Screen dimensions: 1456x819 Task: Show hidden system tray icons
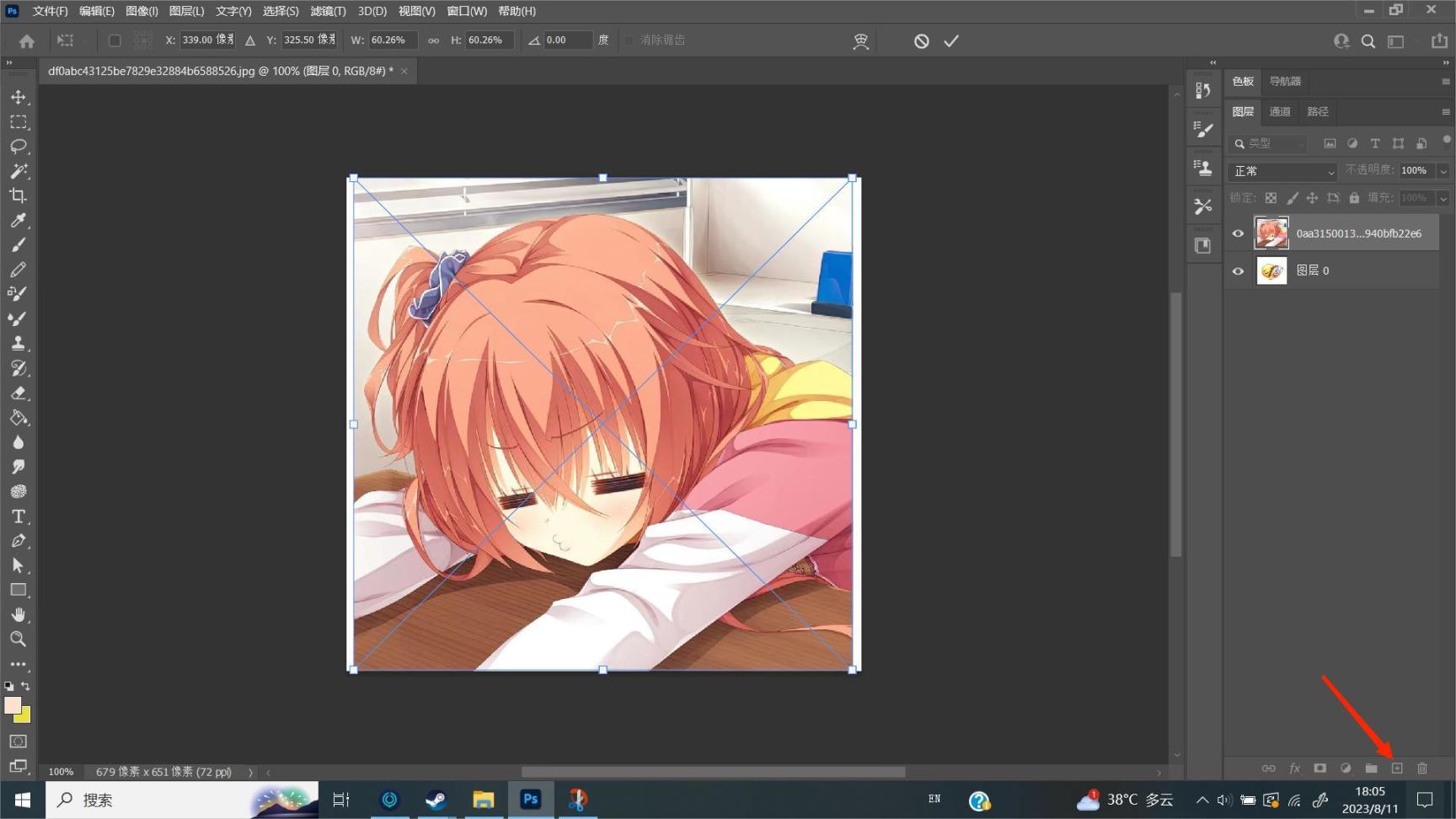(1202, 800)
